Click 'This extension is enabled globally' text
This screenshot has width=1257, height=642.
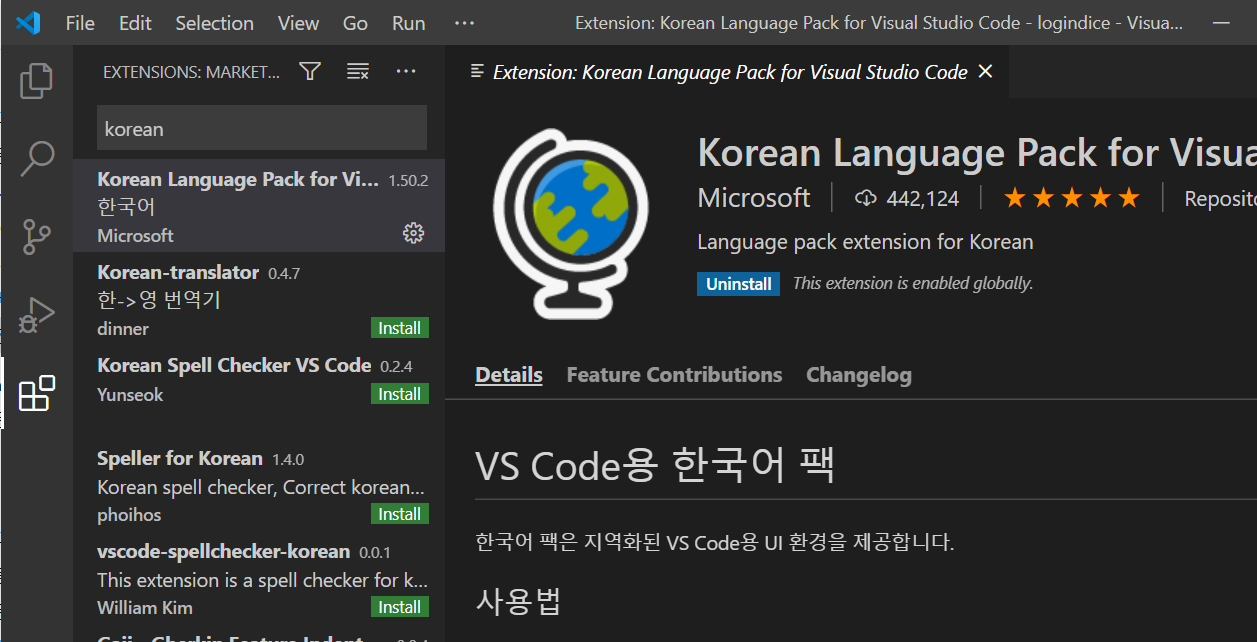pos(913,284)
